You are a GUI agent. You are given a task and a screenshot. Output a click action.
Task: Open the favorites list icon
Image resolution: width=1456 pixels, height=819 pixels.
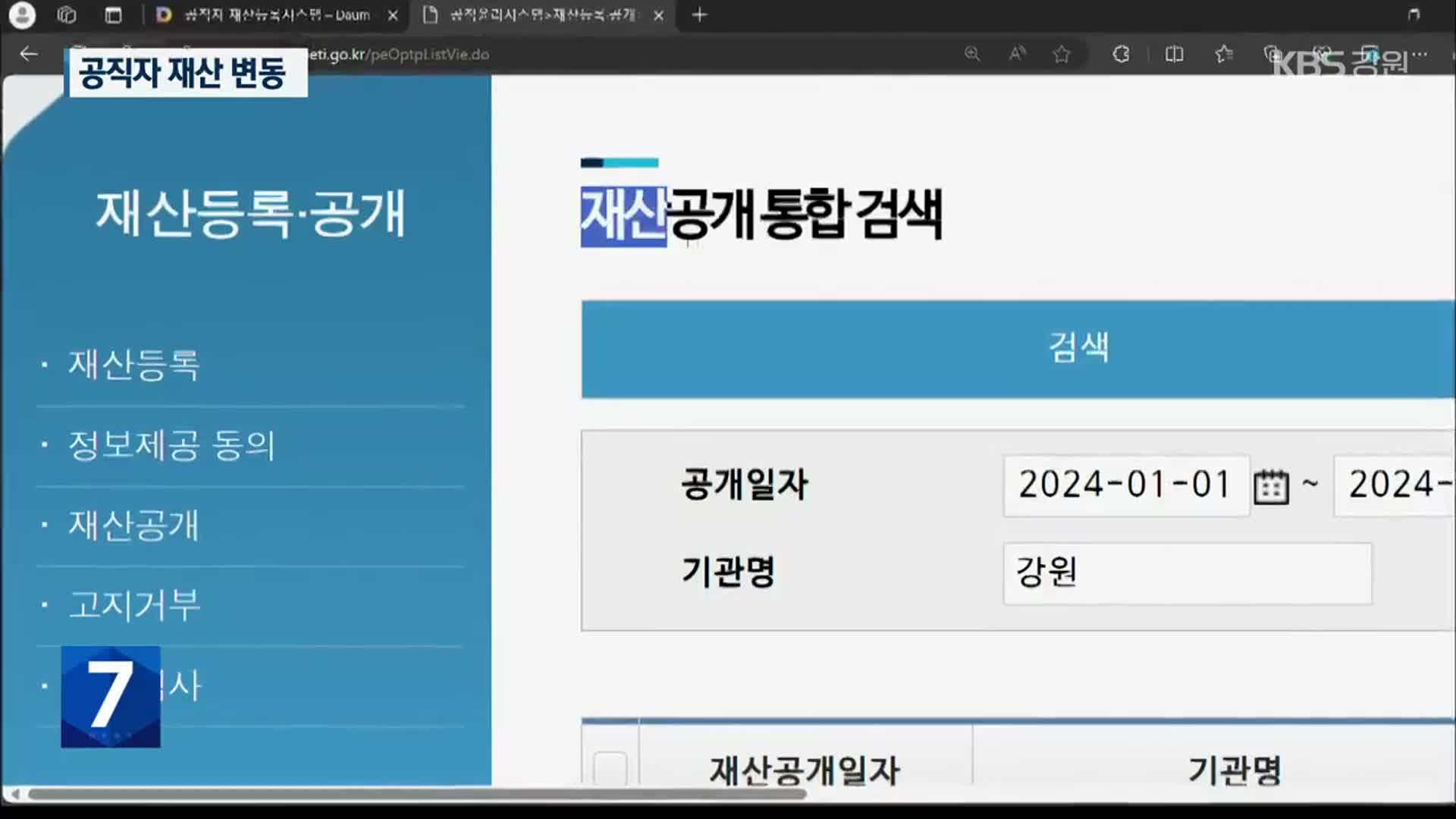pyautogui.click(x=1223, y=54)
